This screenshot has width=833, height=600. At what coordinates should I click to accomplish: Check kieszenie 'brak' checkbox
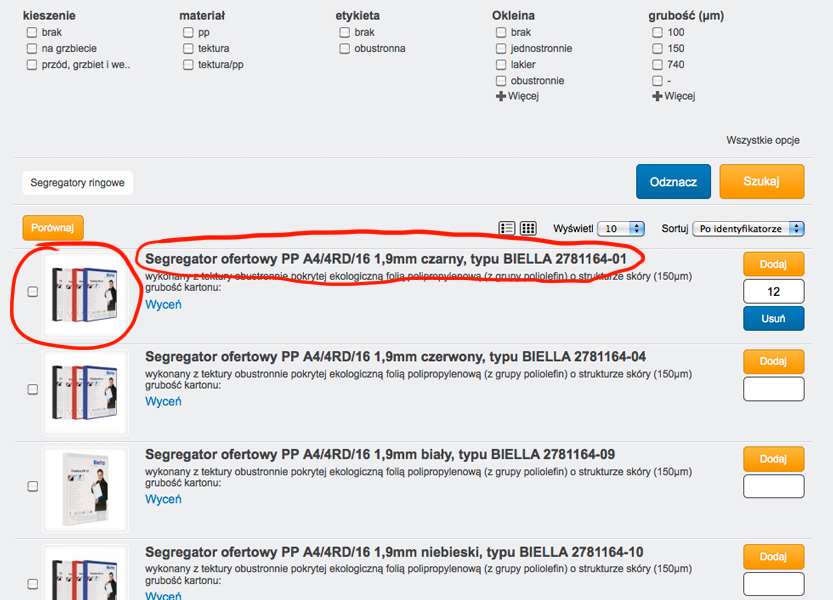coord(32,32)
